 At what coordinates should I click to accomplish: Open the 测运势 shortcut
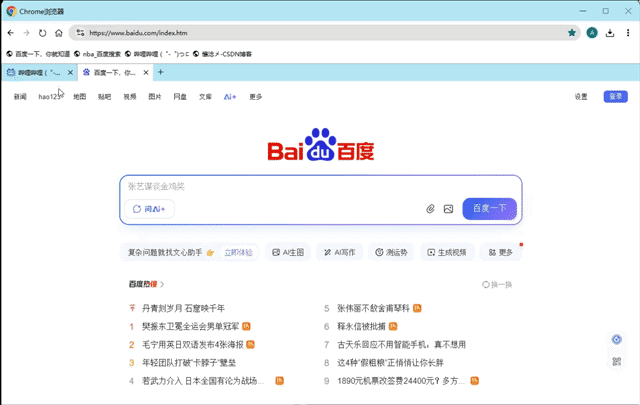391,253
